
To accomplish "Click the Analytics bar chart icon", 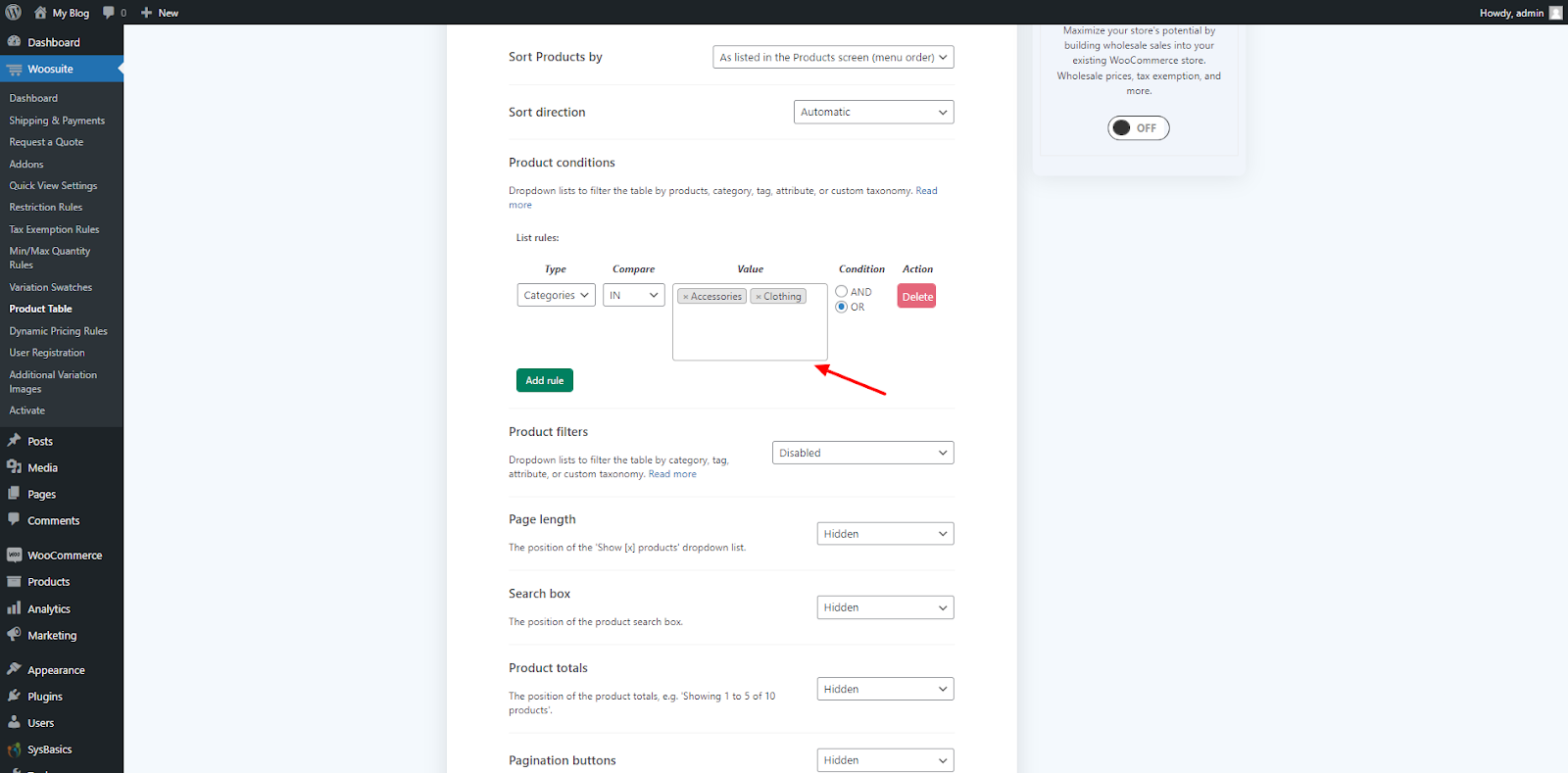I will tap(14, 608).
